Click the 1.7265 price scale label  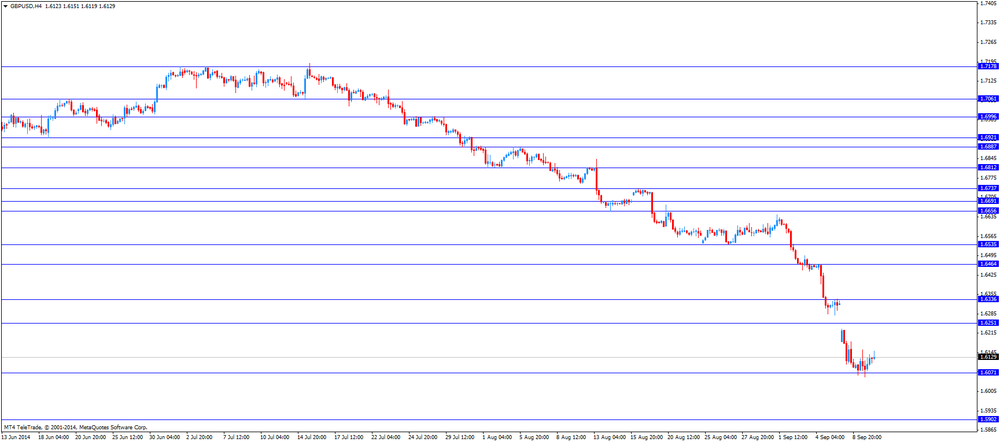click(987, 42)
